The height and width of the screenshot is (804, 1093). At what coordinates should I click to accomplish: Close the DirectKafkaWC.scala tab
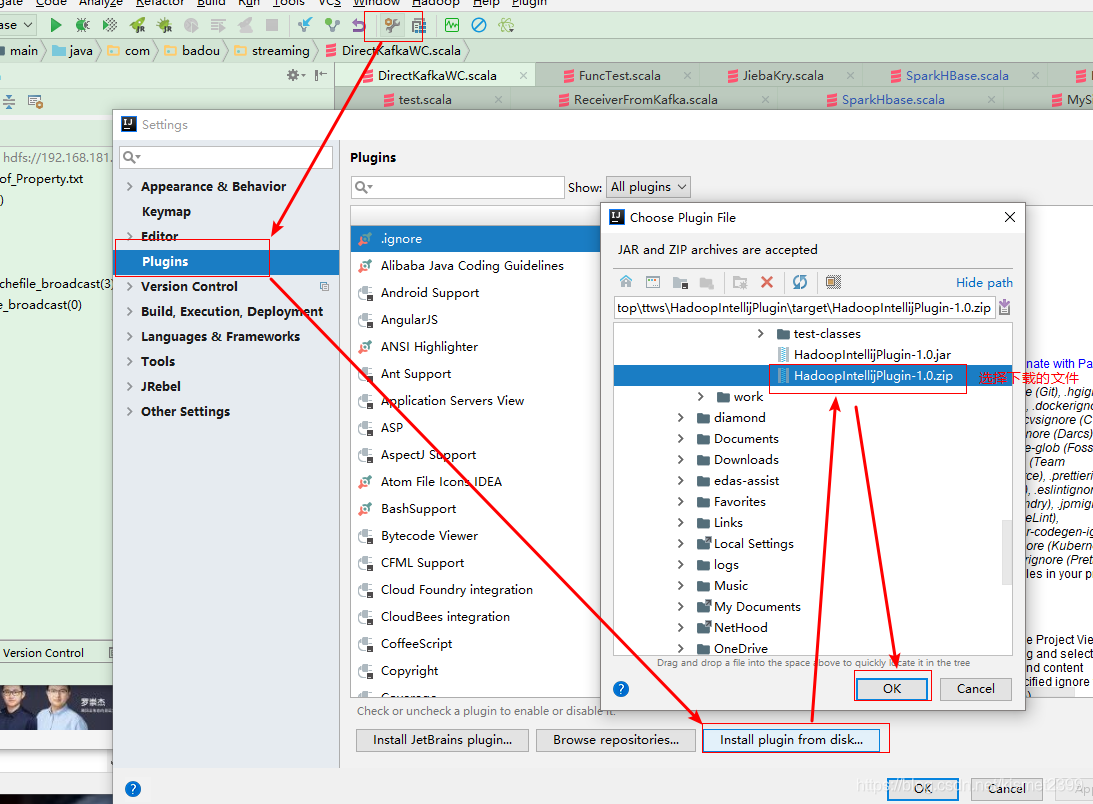523,75
